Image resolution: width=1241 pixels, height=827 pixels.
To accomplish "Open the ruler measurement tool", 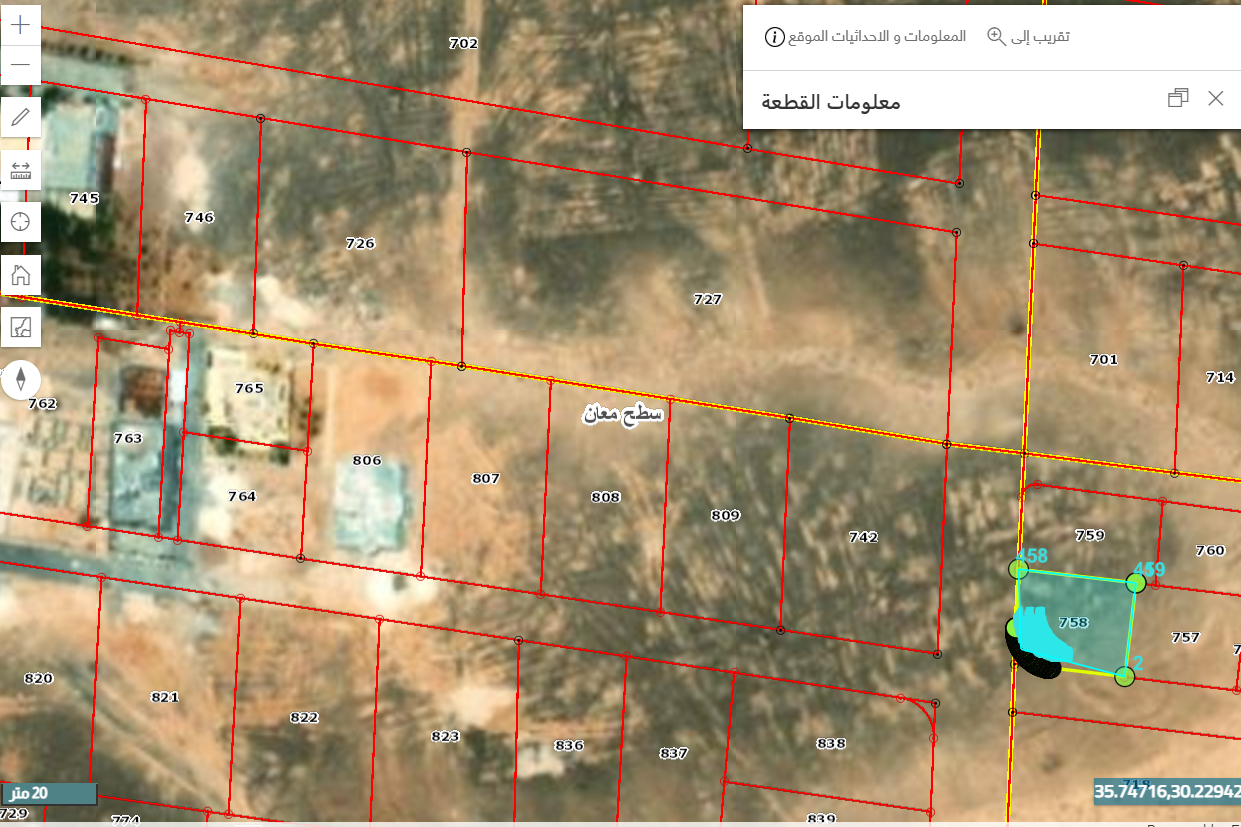I will (x=20, y=170).
